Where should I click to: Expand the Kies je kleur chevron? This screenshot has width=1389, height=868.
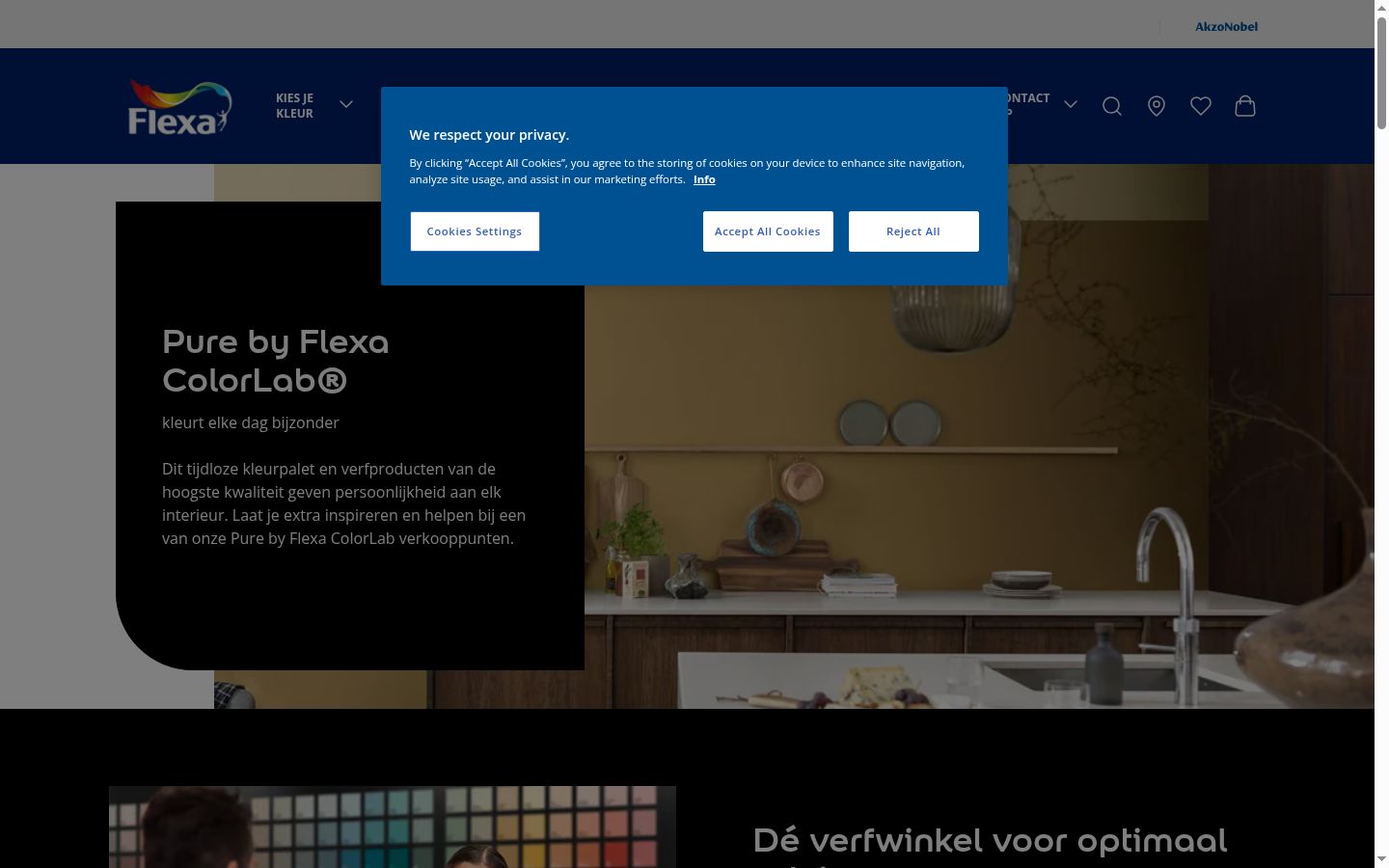coord(346,104)
